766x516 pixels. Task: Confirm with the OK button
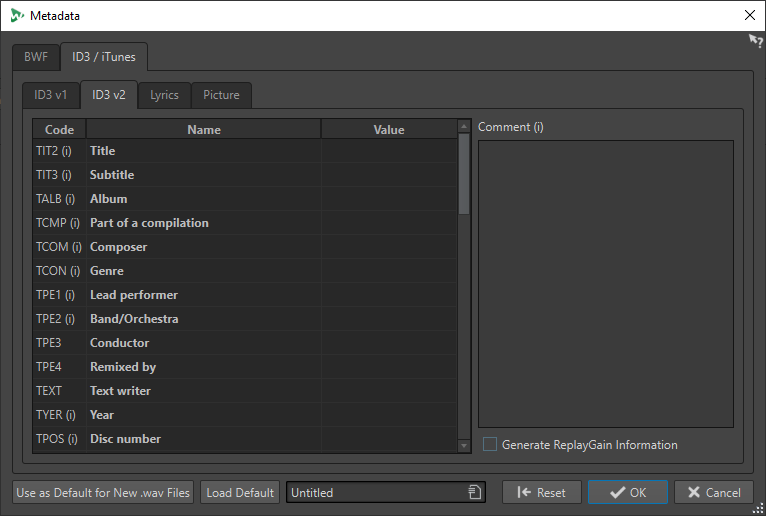(628, 492)
